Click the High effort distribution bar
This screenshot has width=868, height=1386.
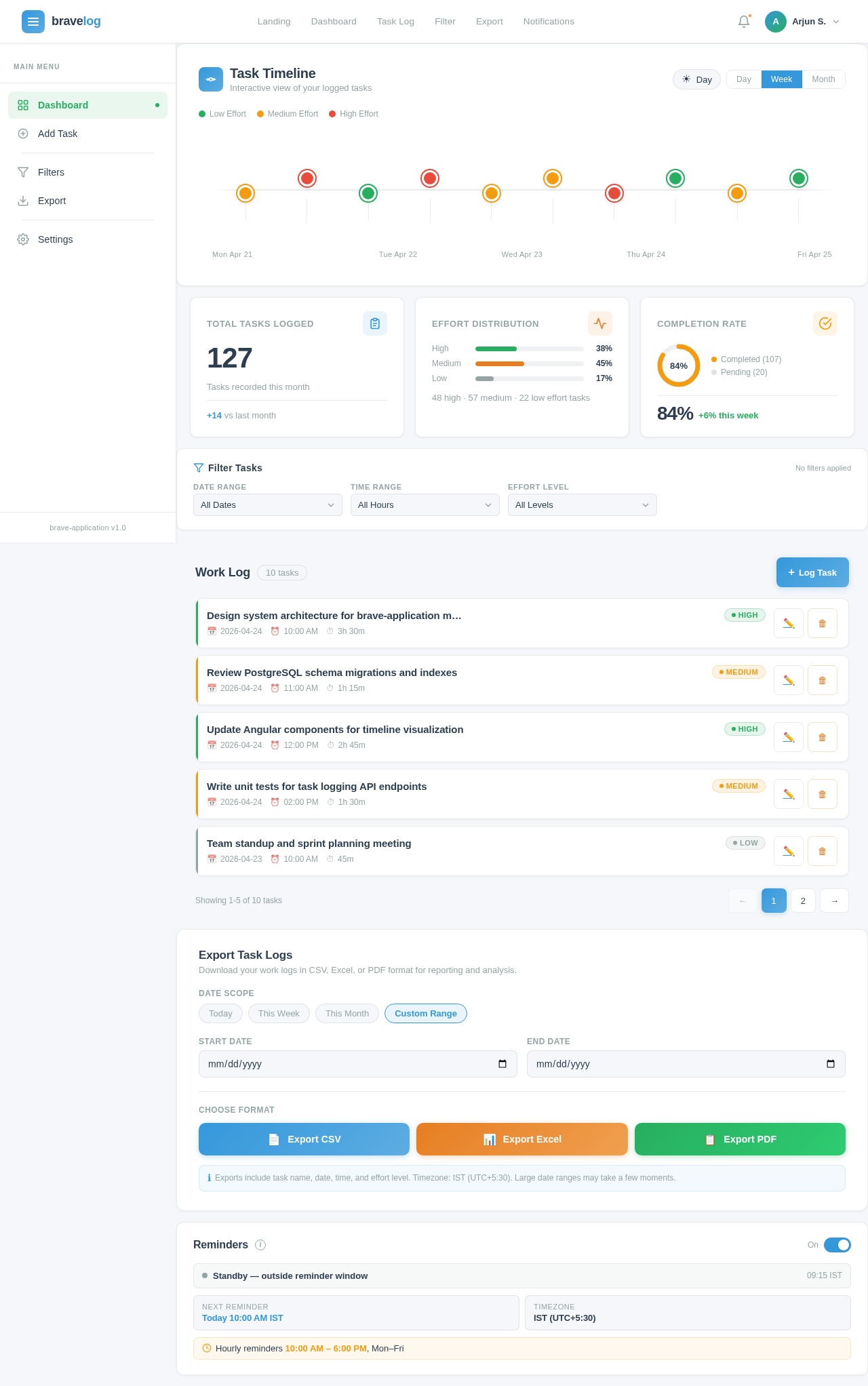click(x=530, y=349)
